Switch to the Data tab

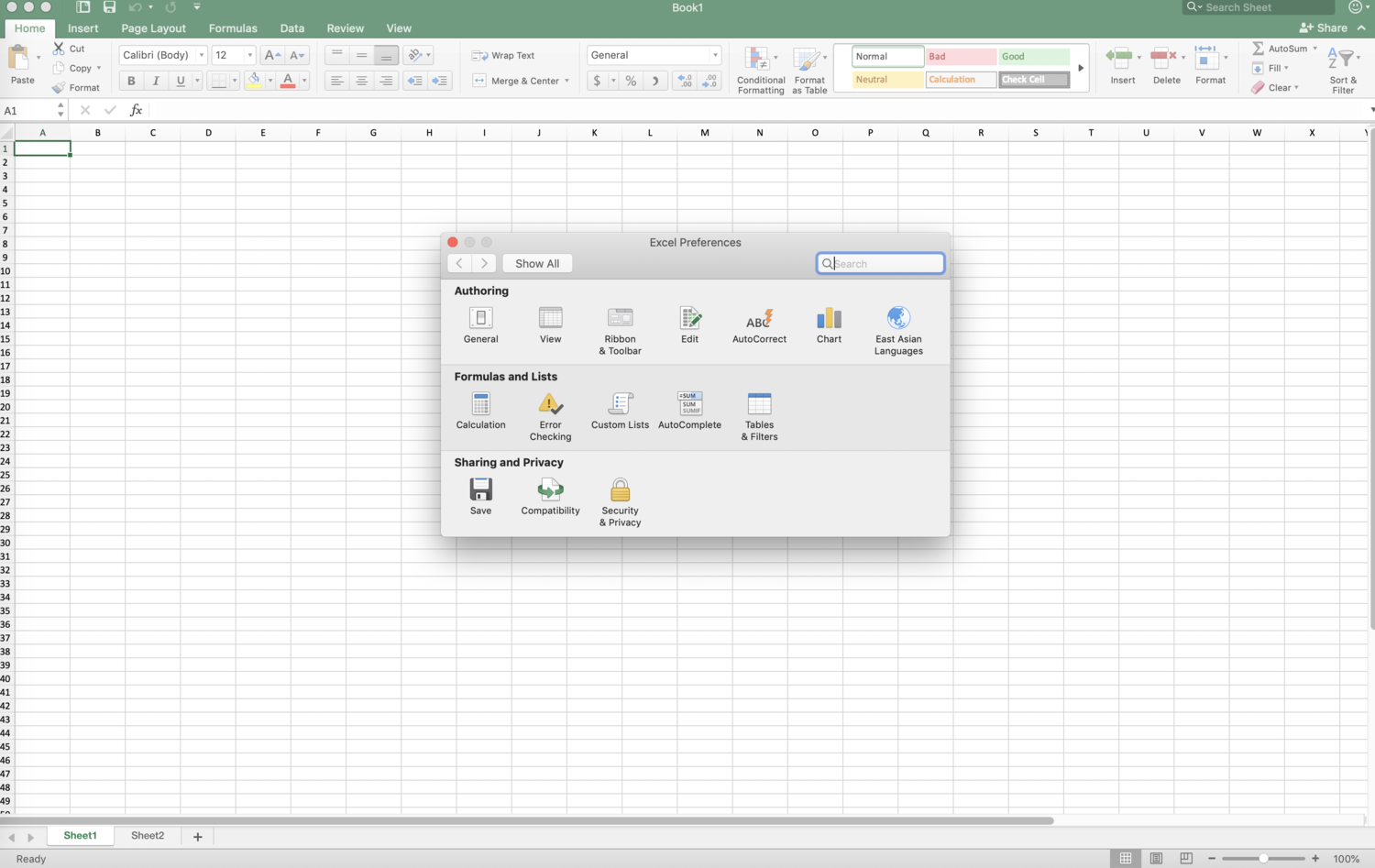coord(292,28)
